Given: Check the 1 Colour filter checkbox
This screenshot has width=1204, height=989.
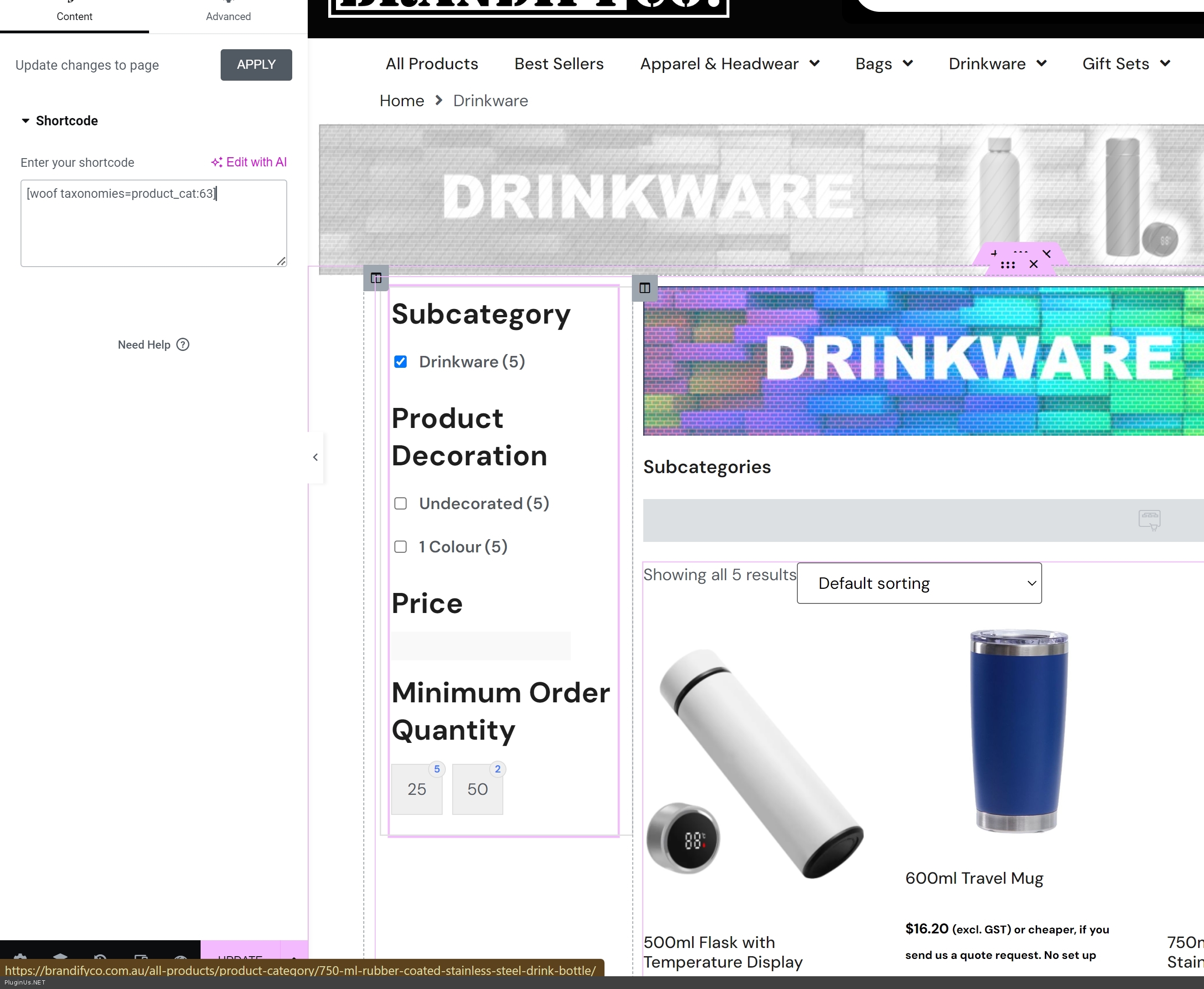Looking at the screenshot, I should (x=401, y=547).
